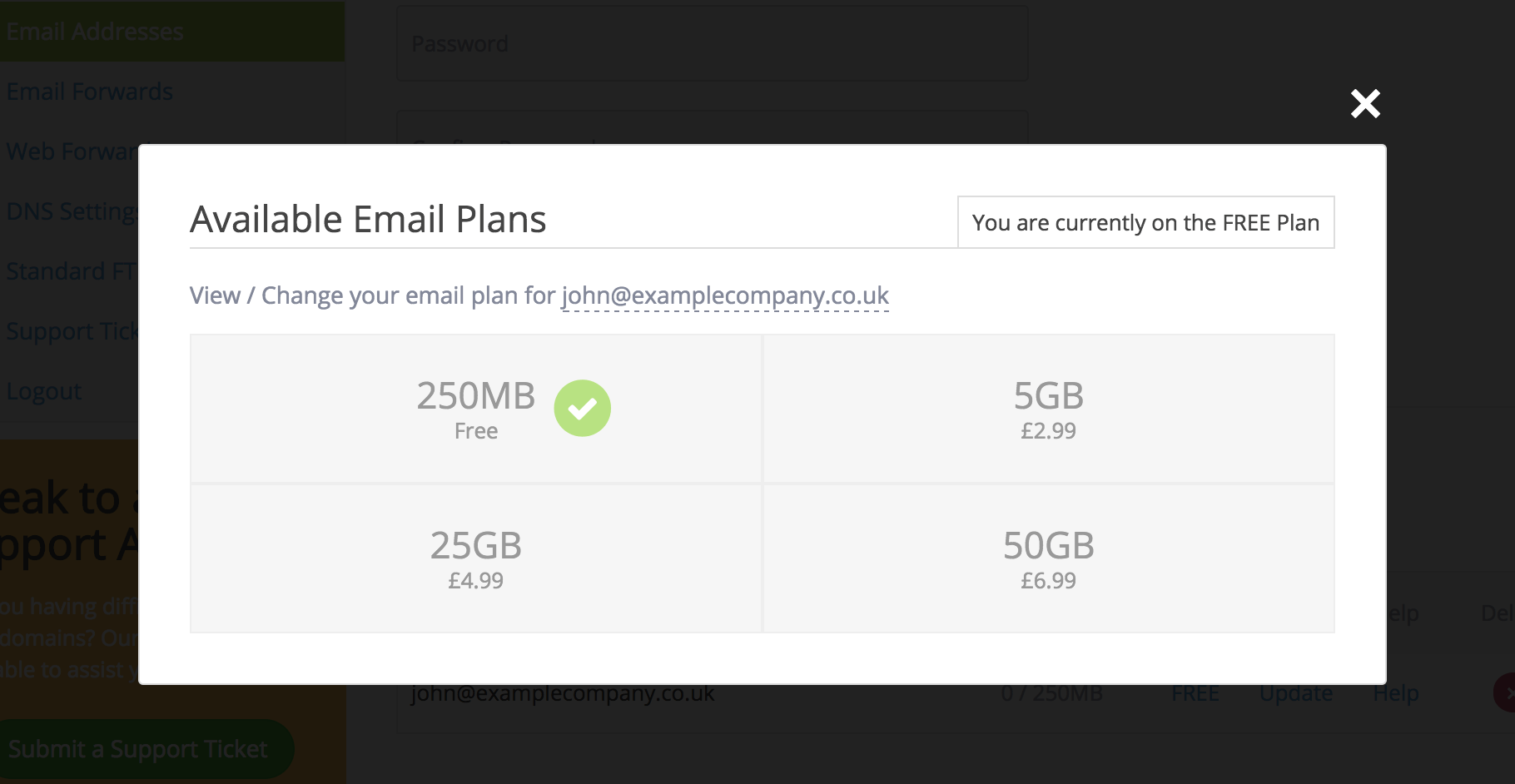Click the Update link for john's mailbox
The image size is (1515, 784).
click(1295, 693)
